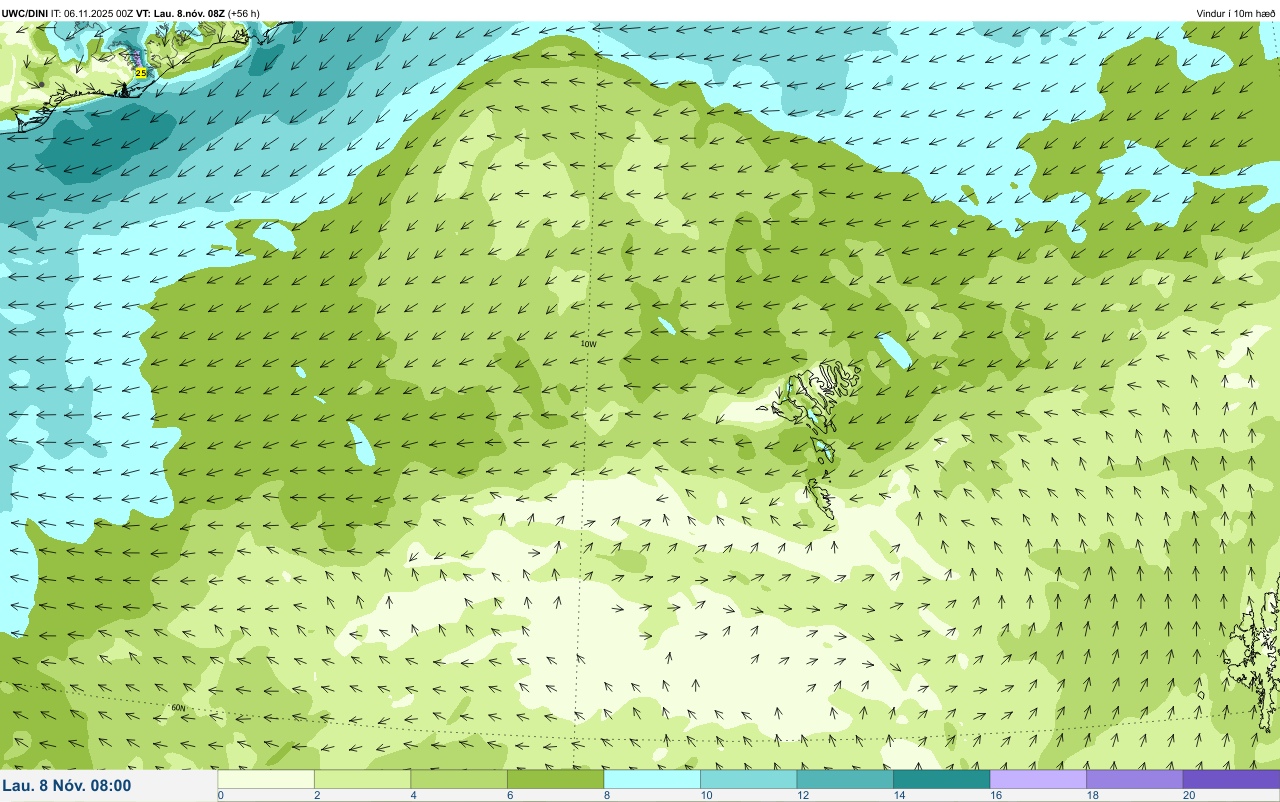This screenshot has width=1280, height=802.
Task: Click the 12–14 m/s teal legend swatch
Action: point(845,779)
